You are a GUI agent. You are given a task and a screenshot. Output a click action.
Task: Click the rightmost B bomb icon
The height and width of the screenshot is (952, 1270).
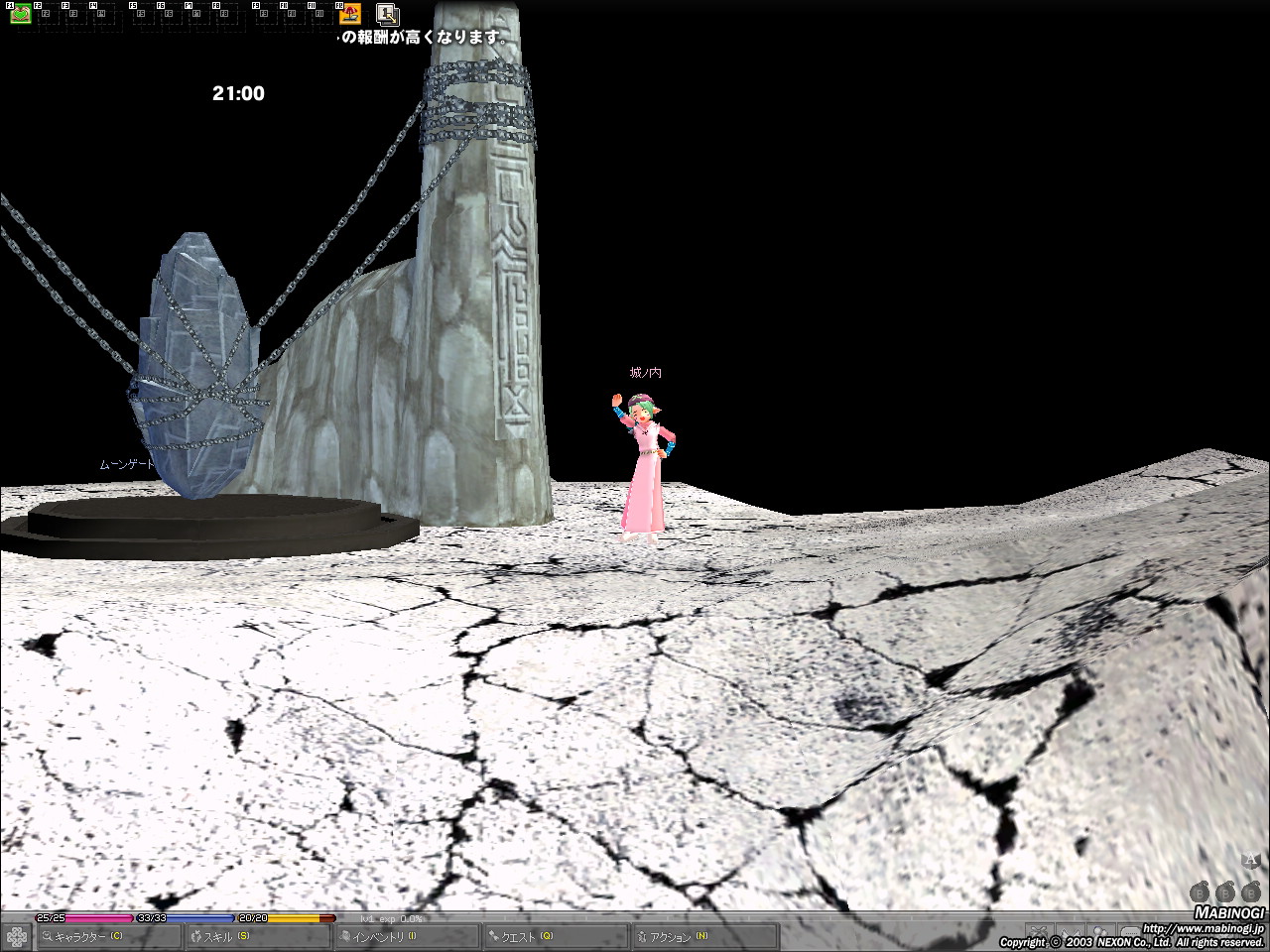coord(1251,892)
